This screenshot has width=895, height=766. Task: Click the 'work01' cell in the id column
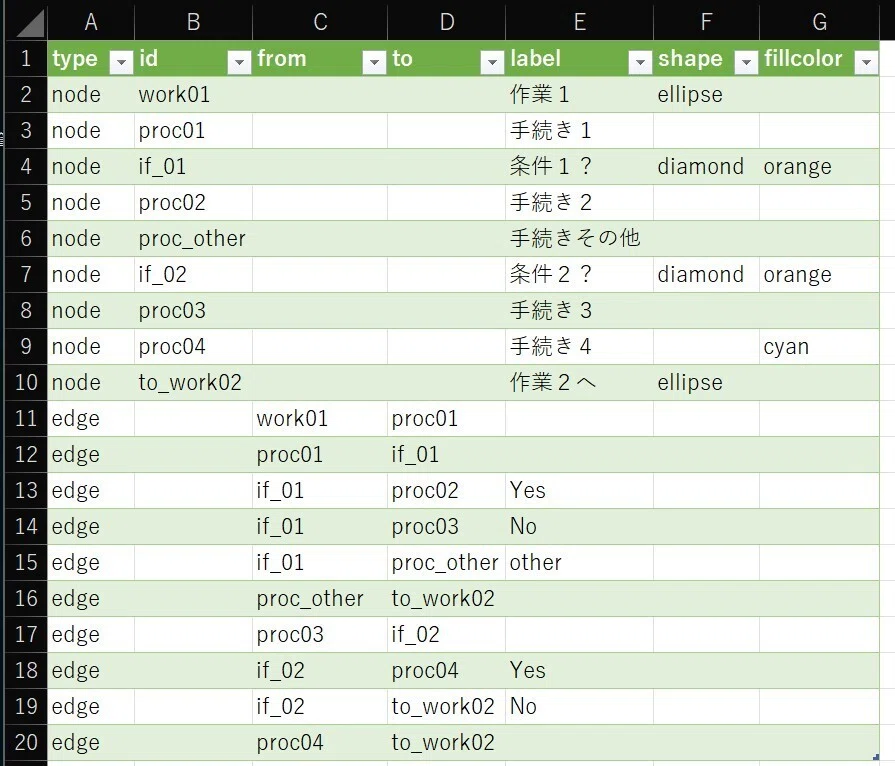(x=193, y=95)
